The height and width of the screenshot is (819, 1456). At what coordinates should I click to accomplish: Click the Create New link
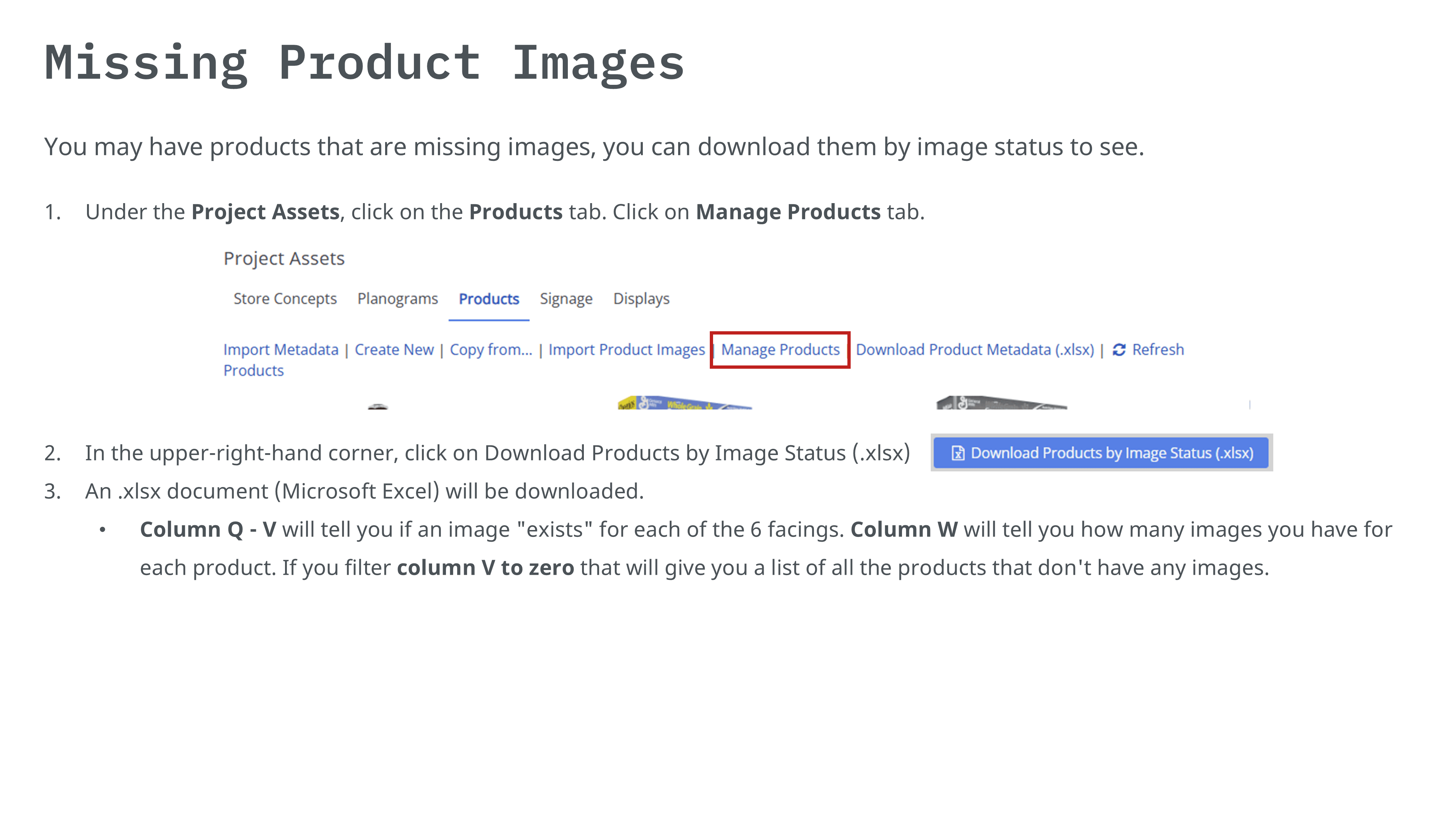(x=394, y=350)
